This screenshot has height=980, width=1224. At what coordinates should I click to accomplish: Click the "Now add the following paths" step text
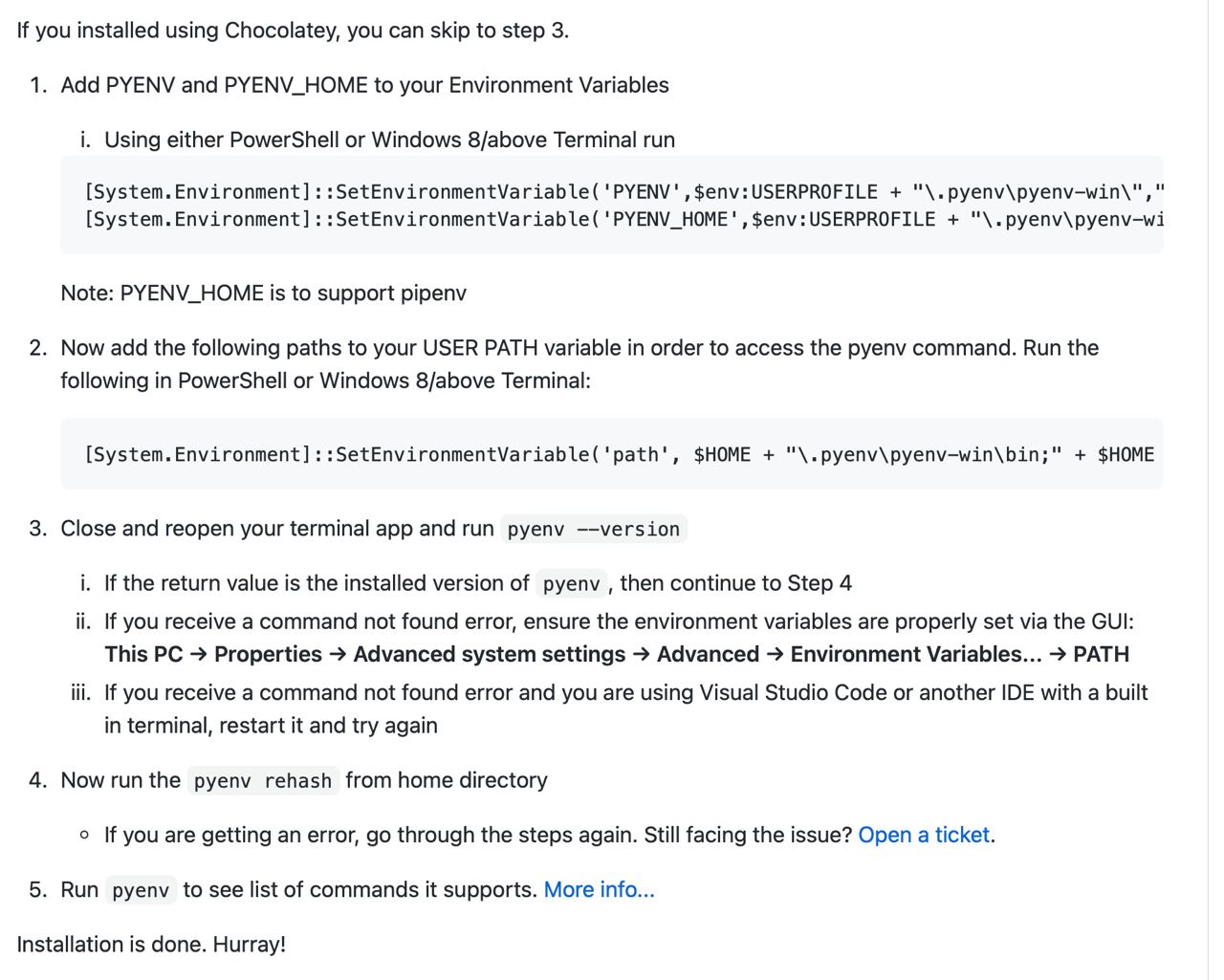point(579,348)
